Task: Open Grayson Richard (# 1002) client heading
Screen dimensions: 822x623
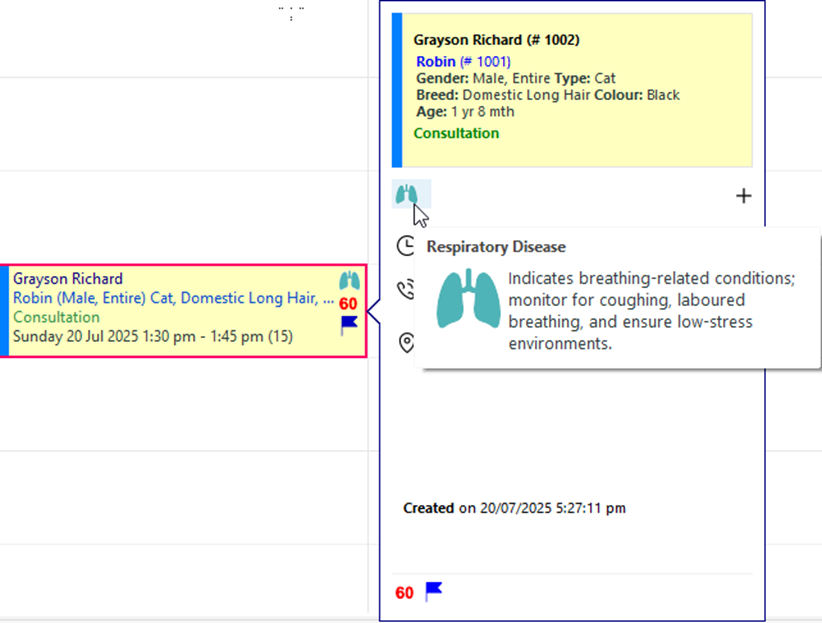Action: 496,40
